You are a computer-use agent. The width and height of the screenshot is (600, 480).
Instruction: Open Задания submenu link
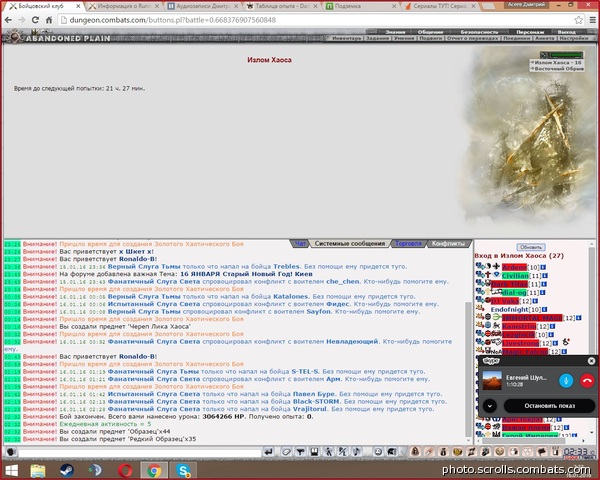[377, 38]
